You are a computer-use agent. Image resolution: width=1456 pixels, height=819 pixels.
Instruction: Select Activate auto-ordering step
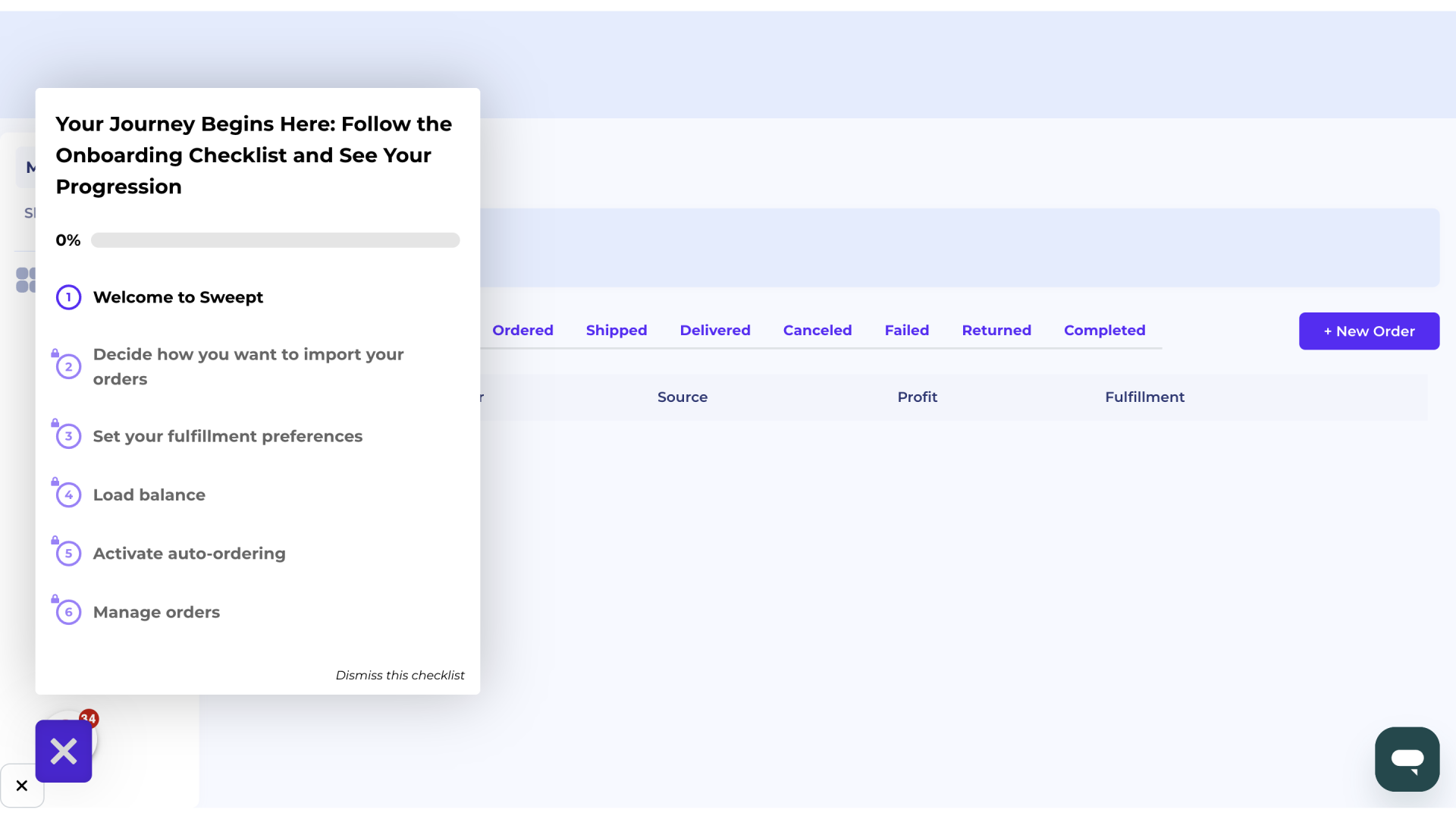tap(190, 554)
